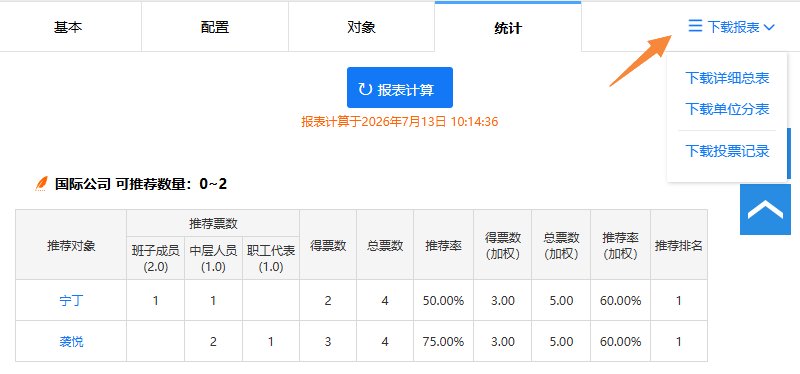Click the 得票数 column header
The height and width of the screenshot is (374, 800).
coord(328,245)
